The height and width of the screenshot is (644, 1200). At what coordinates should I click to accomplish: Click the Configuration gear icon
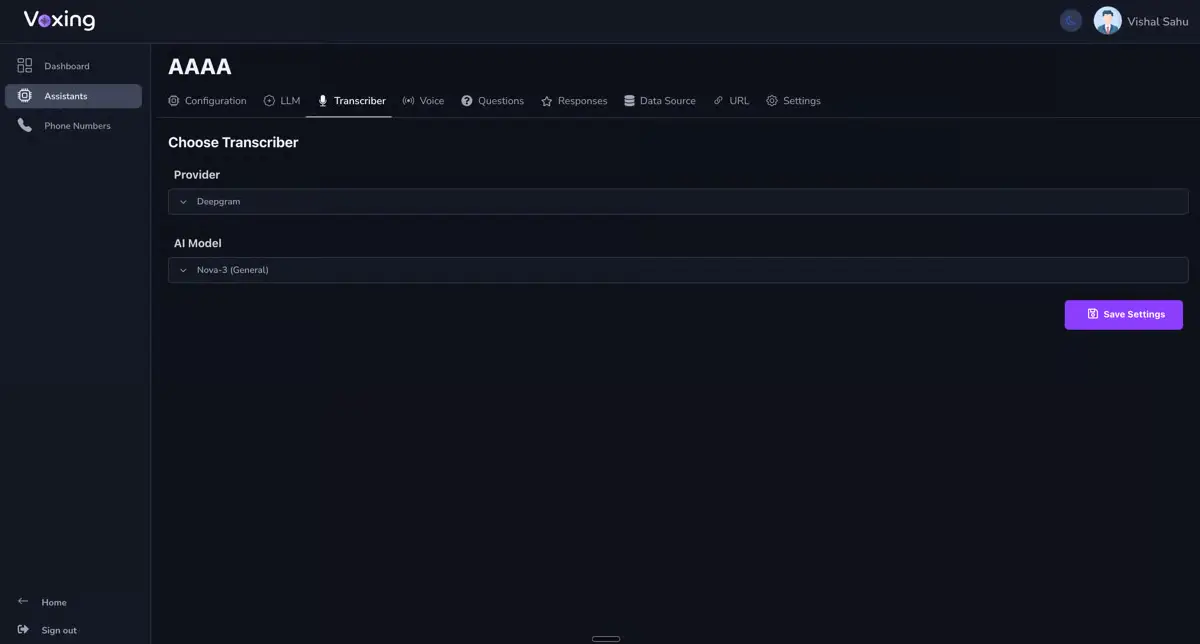pyautogui.click(x=173, y=100)
